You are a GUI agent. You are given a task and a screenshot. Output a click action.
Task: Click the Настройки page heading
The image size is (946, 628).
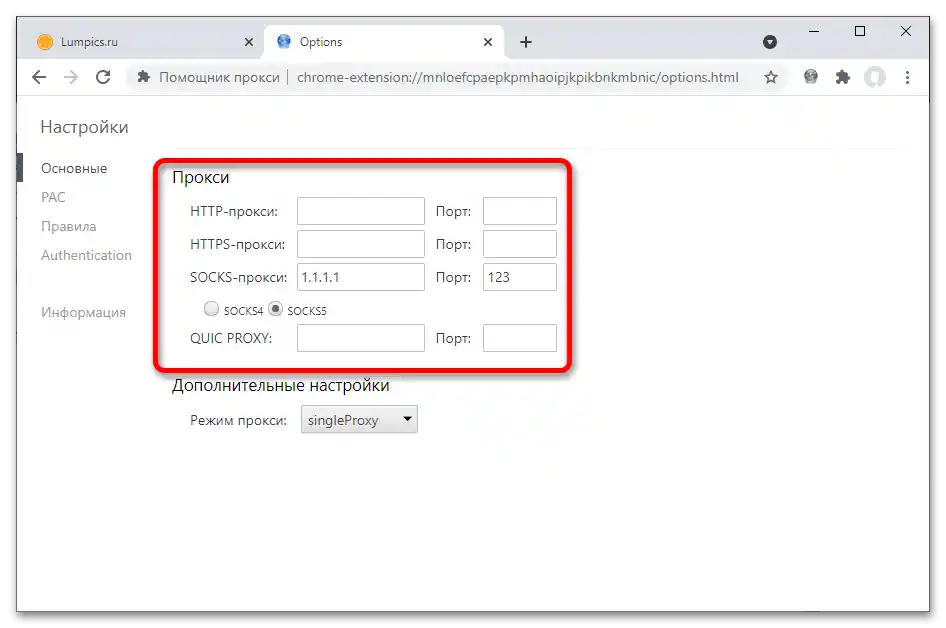coord(84,127)
